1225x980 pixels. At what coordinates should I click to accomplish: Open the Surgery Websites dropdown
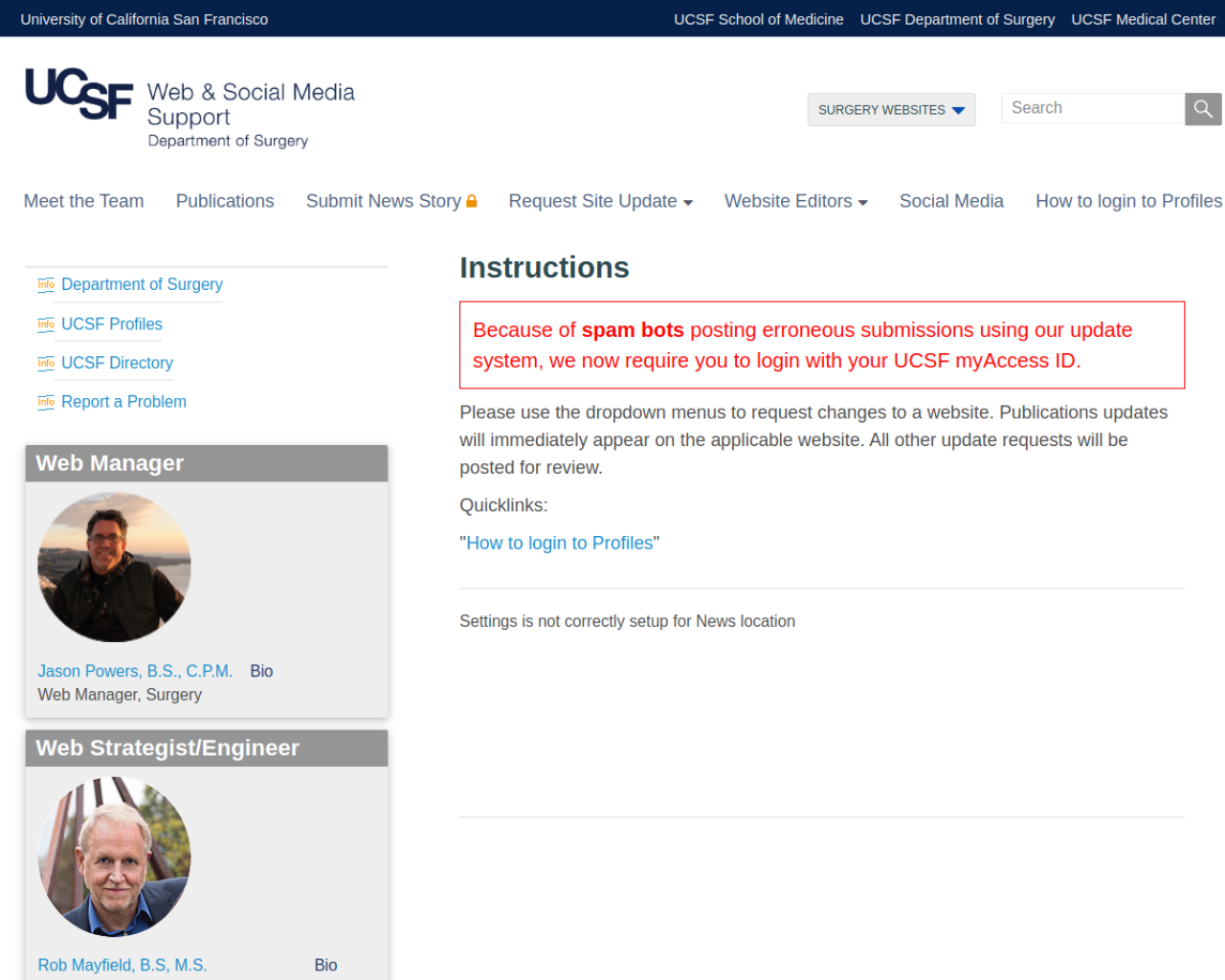point(891,110)
